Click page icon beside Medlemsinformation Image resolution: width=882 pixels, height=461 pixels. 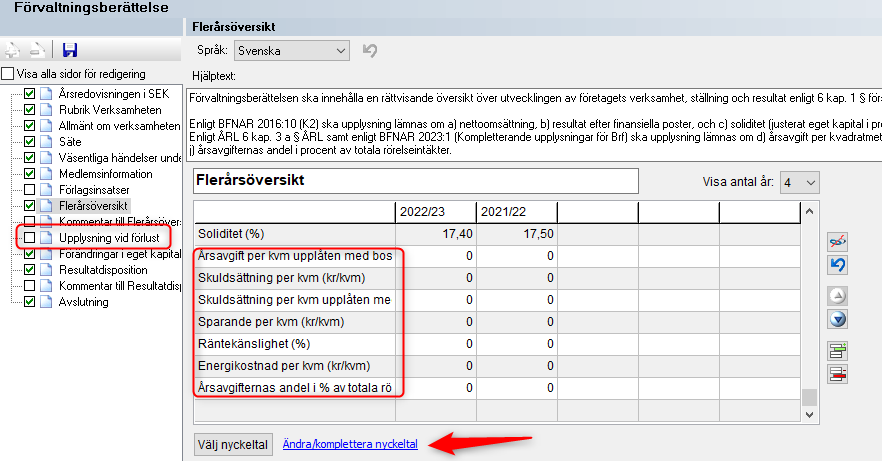[x=46, y=174]
